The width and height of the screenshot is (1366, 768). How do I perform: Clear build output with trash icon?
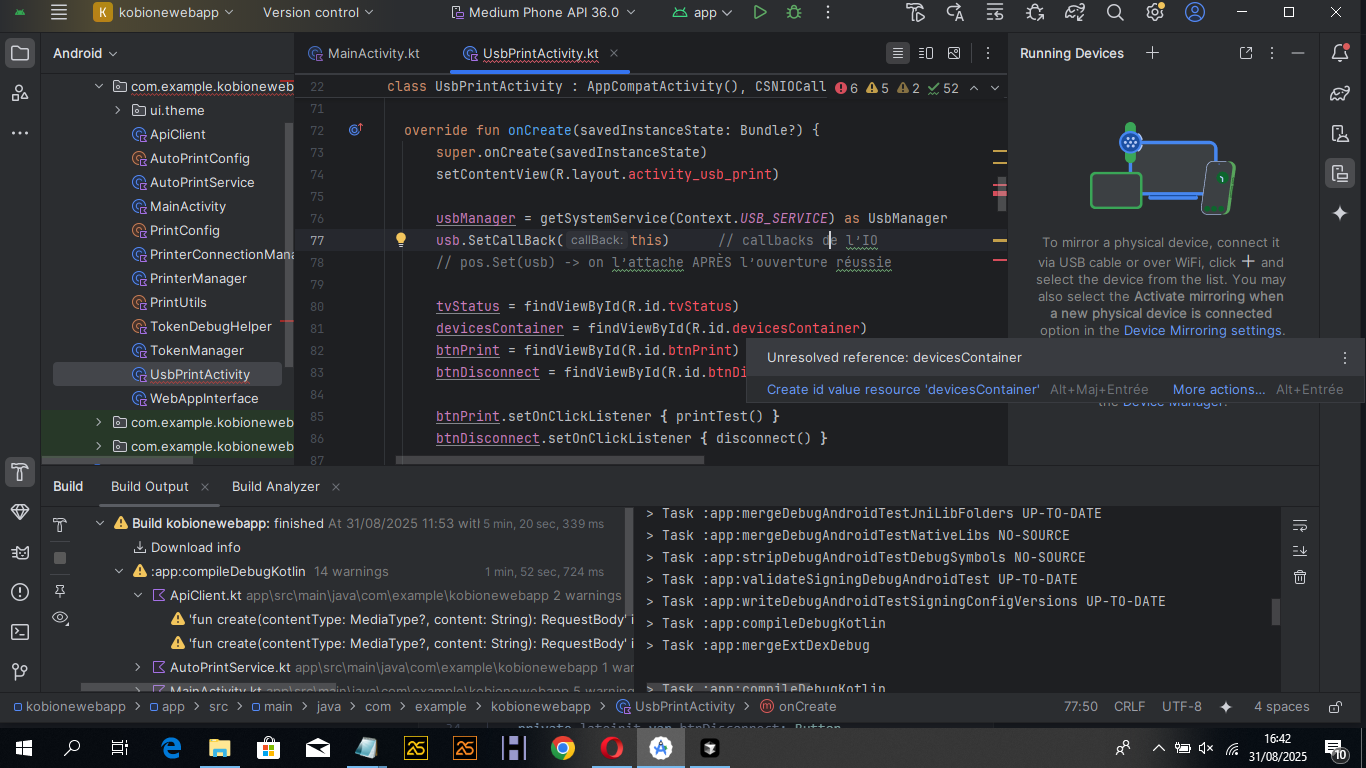coord(1300,577)
